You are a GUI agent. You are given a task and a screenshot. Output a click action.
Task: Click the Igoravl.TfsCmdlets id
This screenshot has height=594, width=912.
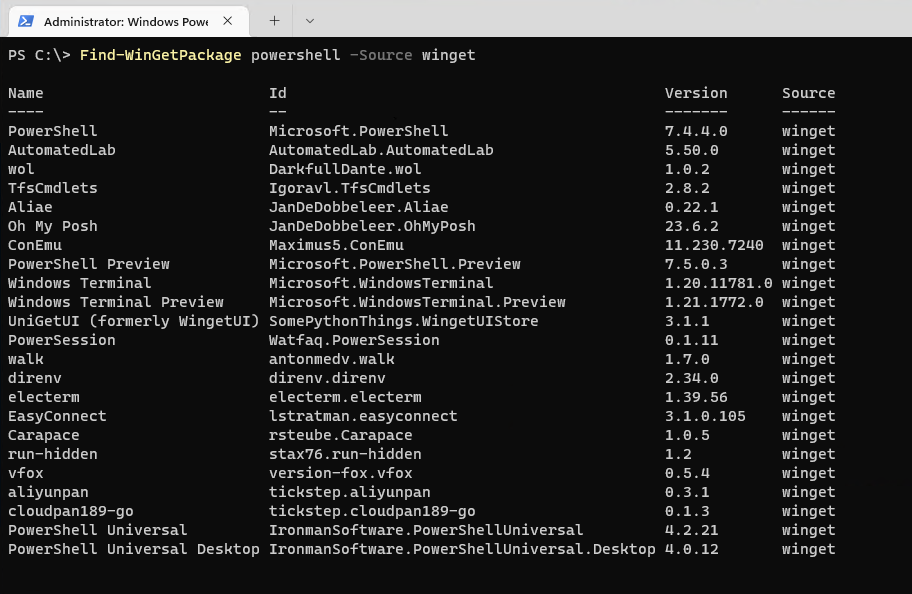pos(350,188)
